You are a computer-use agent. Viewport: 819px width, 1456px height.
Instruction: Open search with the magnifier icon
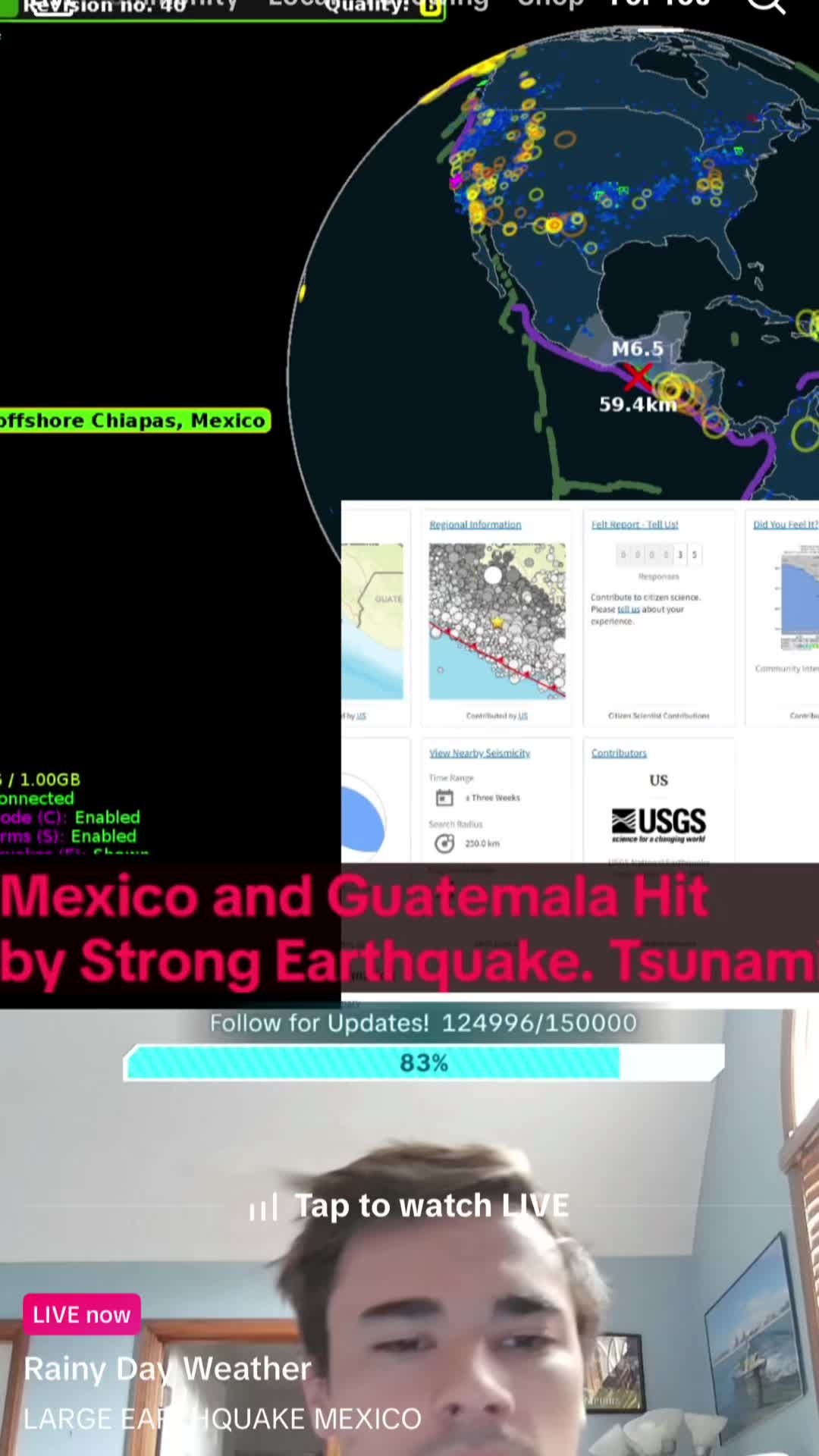coord(766,5)
